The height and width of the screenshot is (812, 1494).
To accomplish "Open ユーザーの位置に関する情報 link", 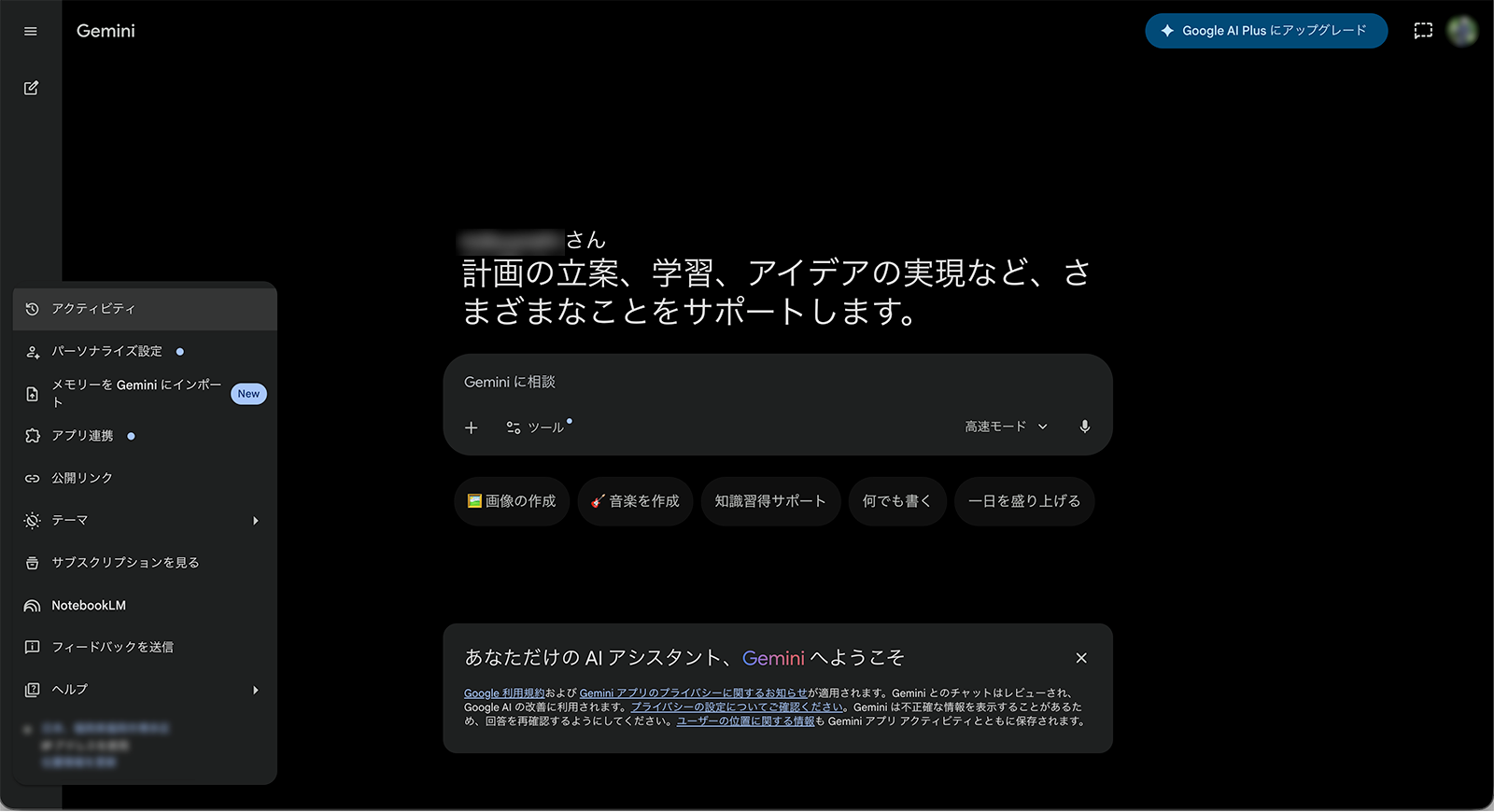I will click(x=745, y=721).
